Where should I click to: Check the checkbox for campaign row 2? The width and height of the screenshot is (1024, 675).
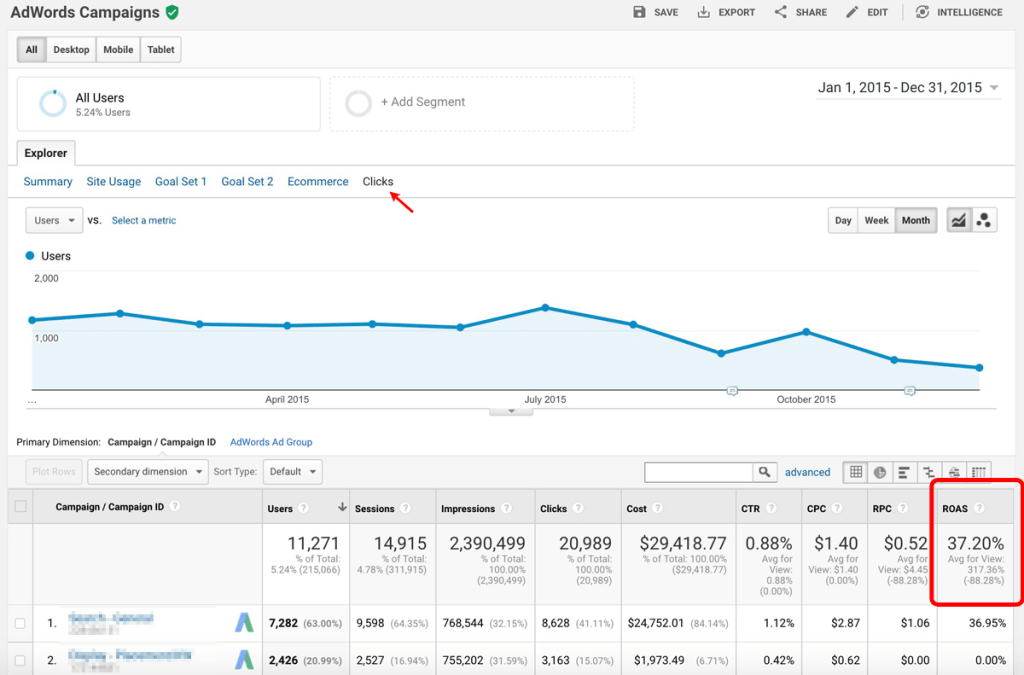[x=19, y=659]
